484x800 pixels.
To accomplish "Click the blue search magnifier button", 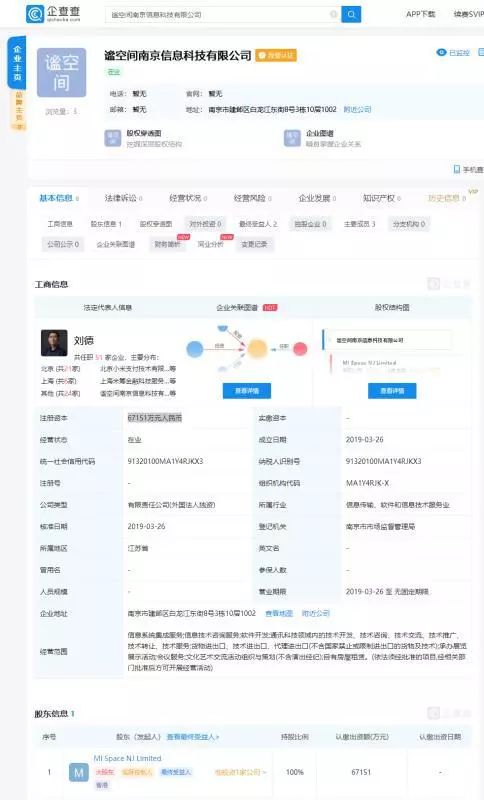I will click(x=351, y=14).
